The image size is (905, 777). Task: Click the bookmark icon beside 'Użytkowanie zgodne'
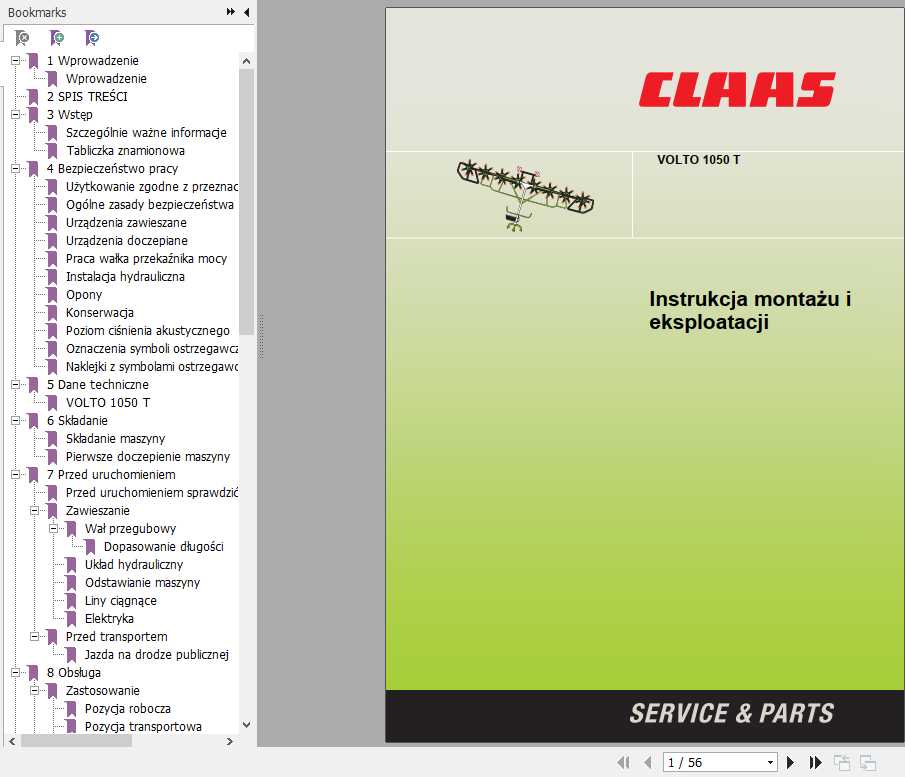(52, 186)
